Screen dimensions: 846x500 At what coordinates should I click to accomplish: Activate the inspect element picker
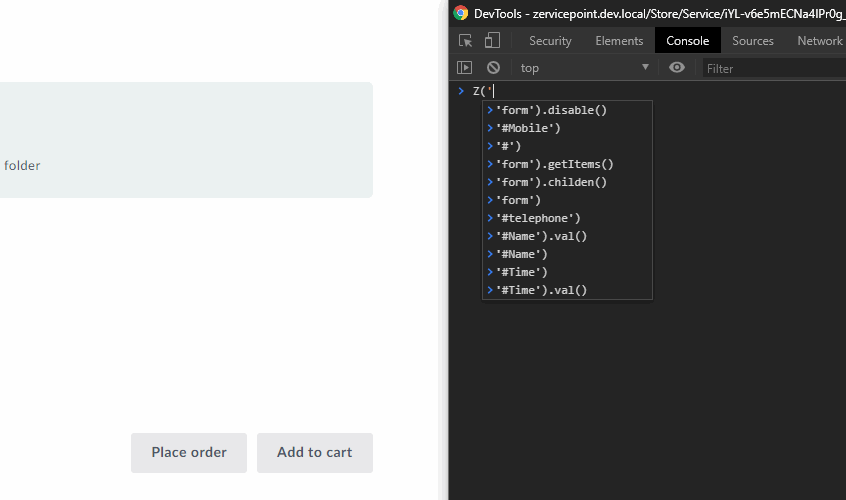click(465, 41)
